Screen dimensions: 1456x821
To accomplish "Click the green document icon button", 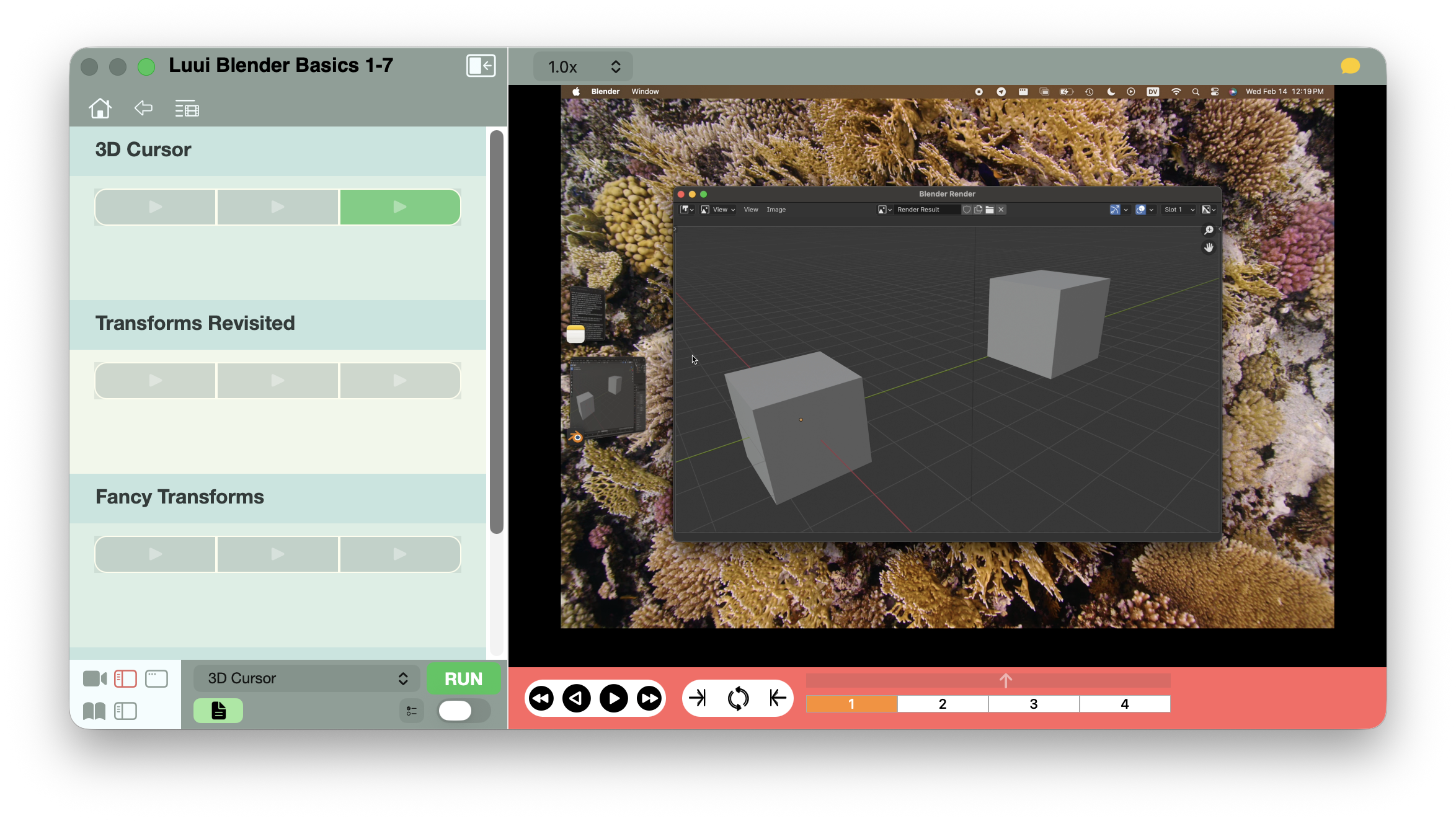I will 218,711.
